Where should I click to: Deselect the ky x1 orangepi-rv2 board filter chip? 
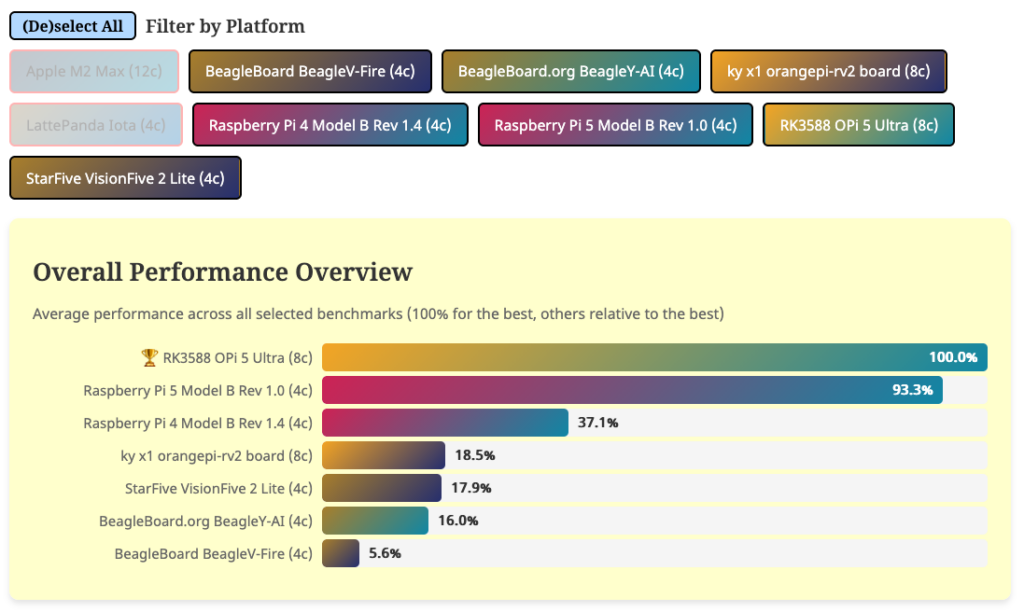pyautogui.click(x=828, y=71)
